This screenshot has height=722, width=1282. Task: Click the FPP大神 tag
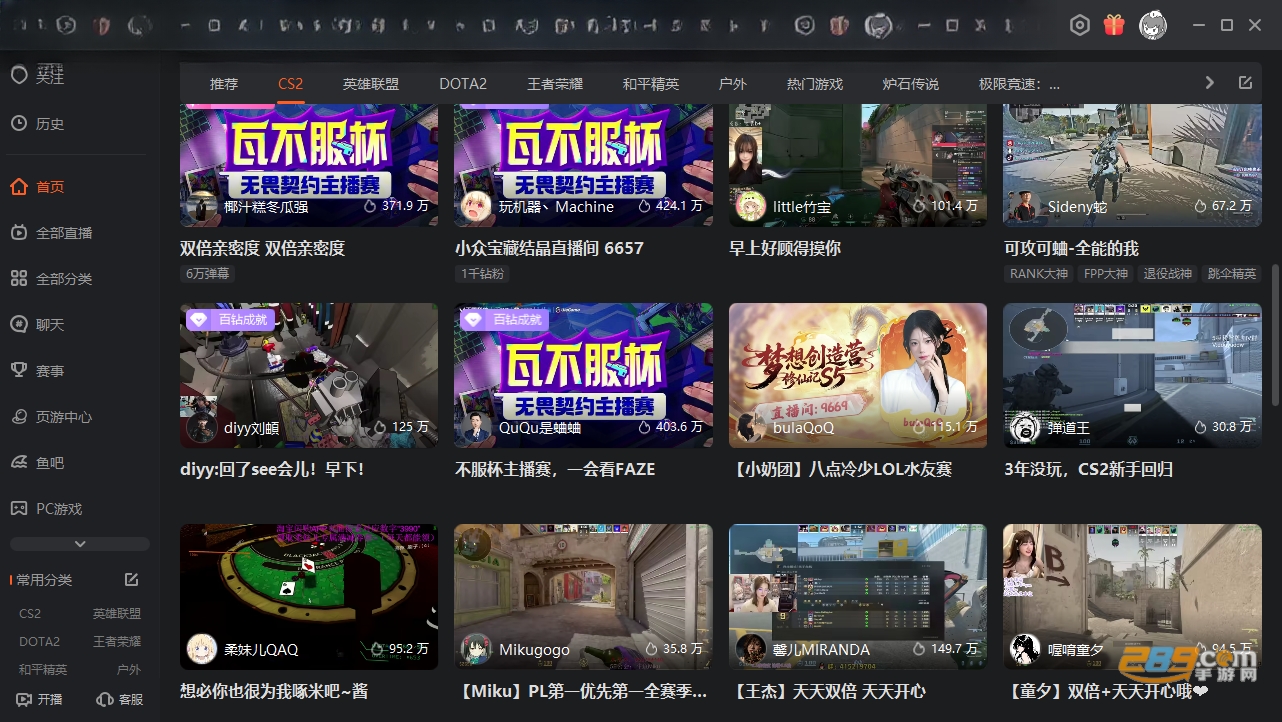pos(1106,273)
